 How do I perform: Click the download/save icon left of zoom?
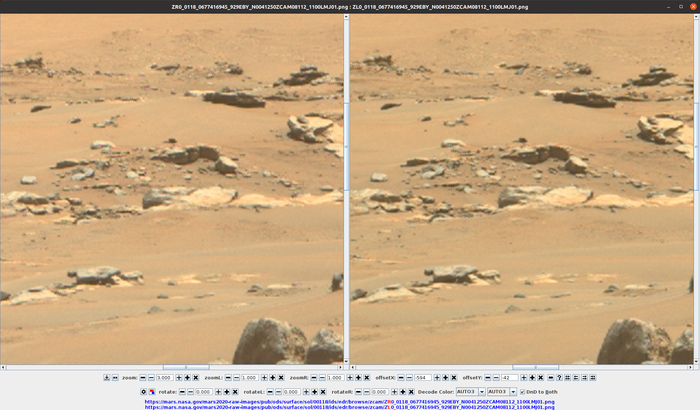(x=107, y=378)
